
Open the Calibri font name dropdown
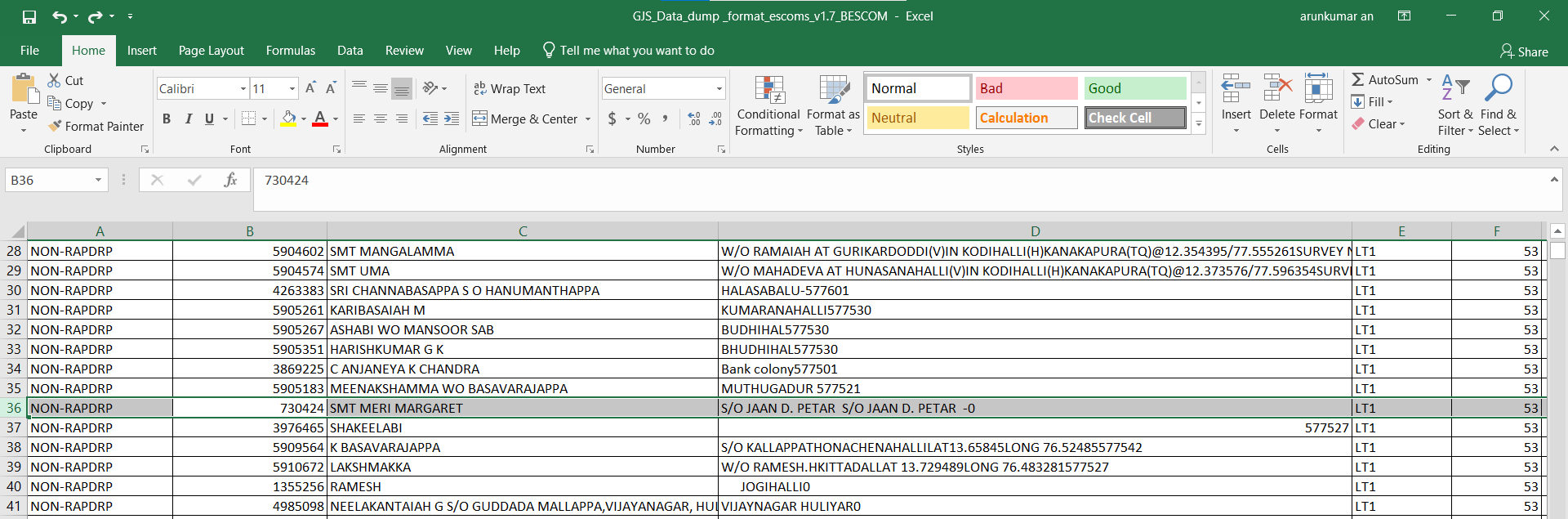tap(243, 88)
